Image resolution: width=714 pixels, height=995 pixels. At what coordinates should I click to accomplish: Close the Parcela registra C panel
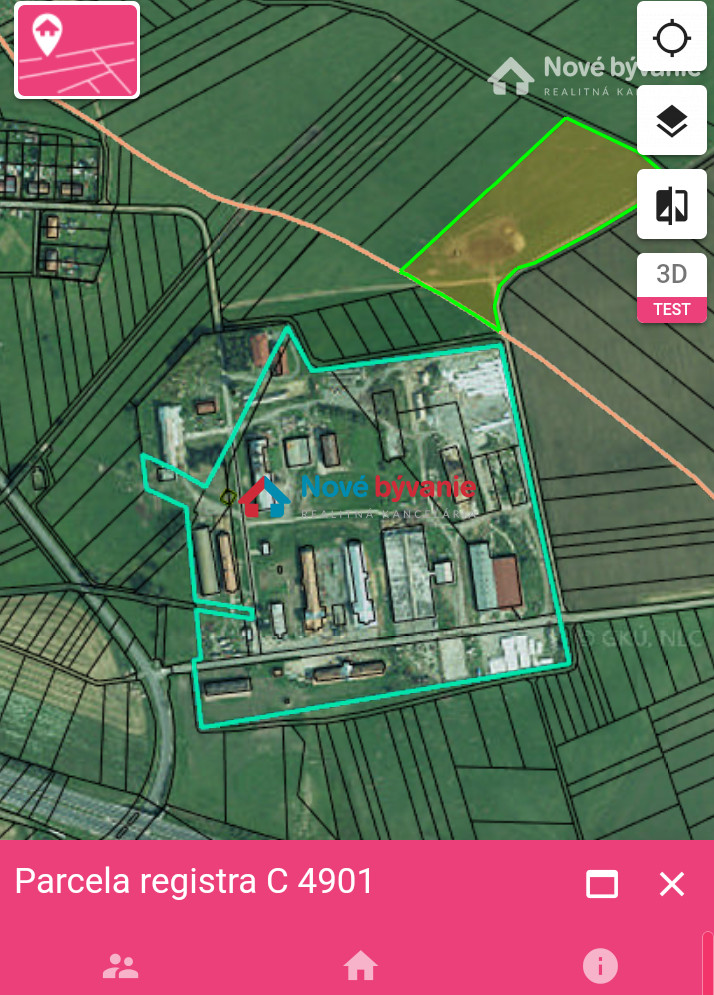click(671, 883)
